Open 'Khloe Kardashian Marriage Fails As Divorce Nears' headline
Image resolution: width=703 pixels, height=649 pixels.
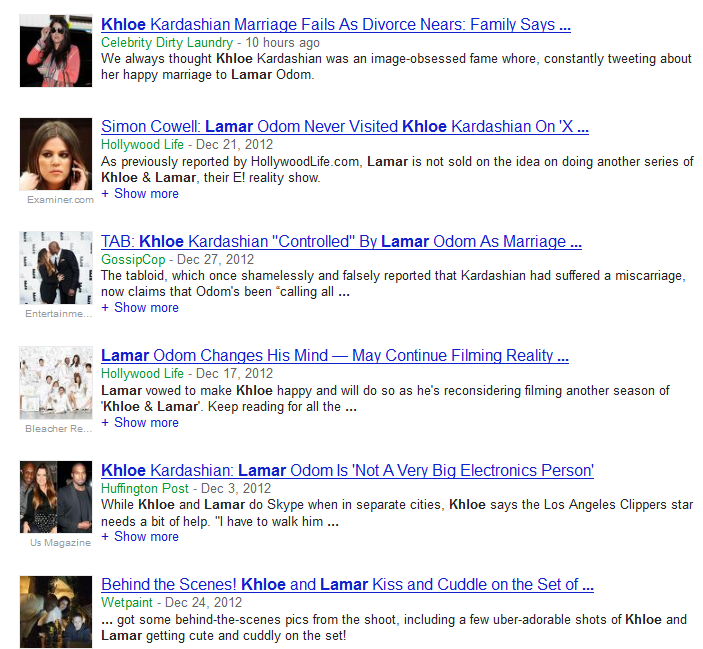336,24
